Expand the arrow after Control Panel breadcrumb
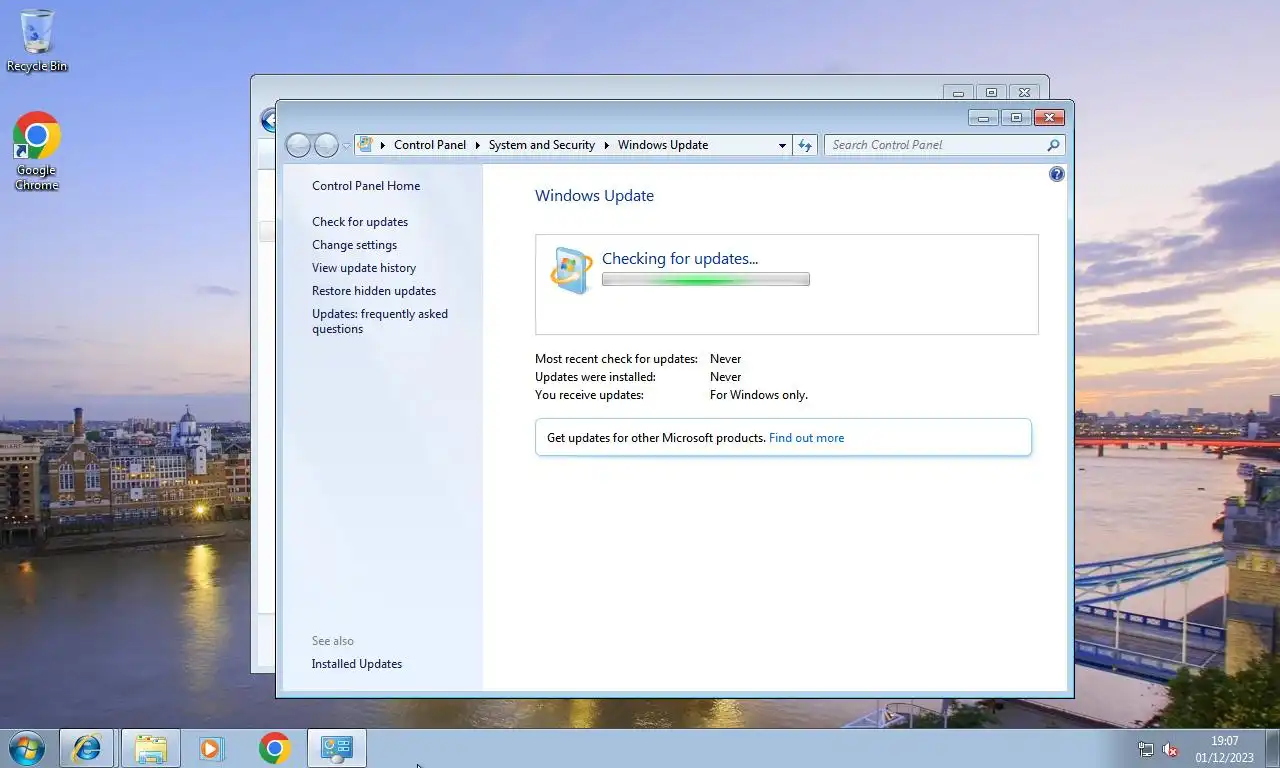Viewport: 1280px width, 768px height. (477, 145)
